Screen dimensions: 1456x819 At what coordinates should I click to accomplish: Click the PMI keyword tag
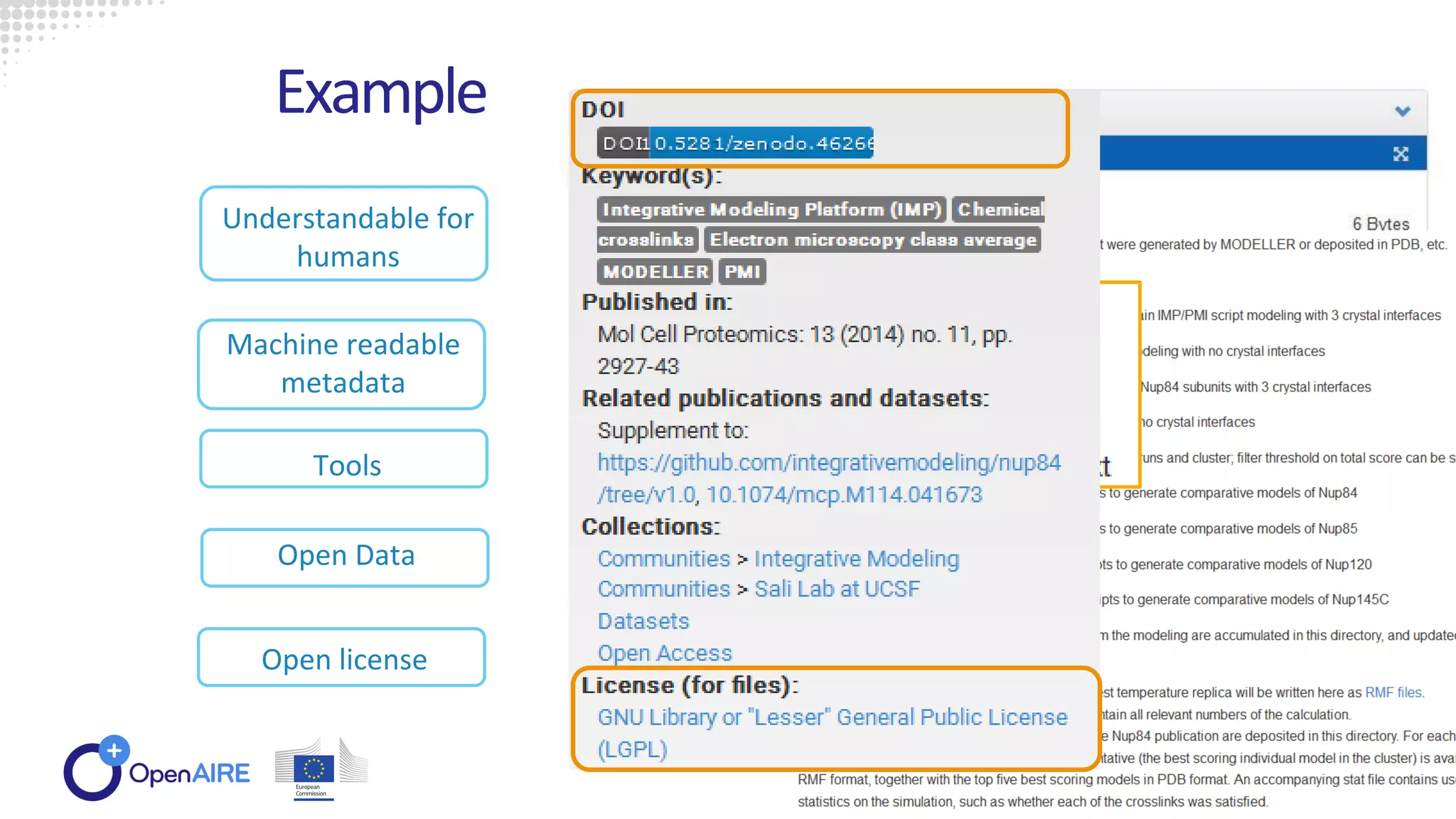742,272
